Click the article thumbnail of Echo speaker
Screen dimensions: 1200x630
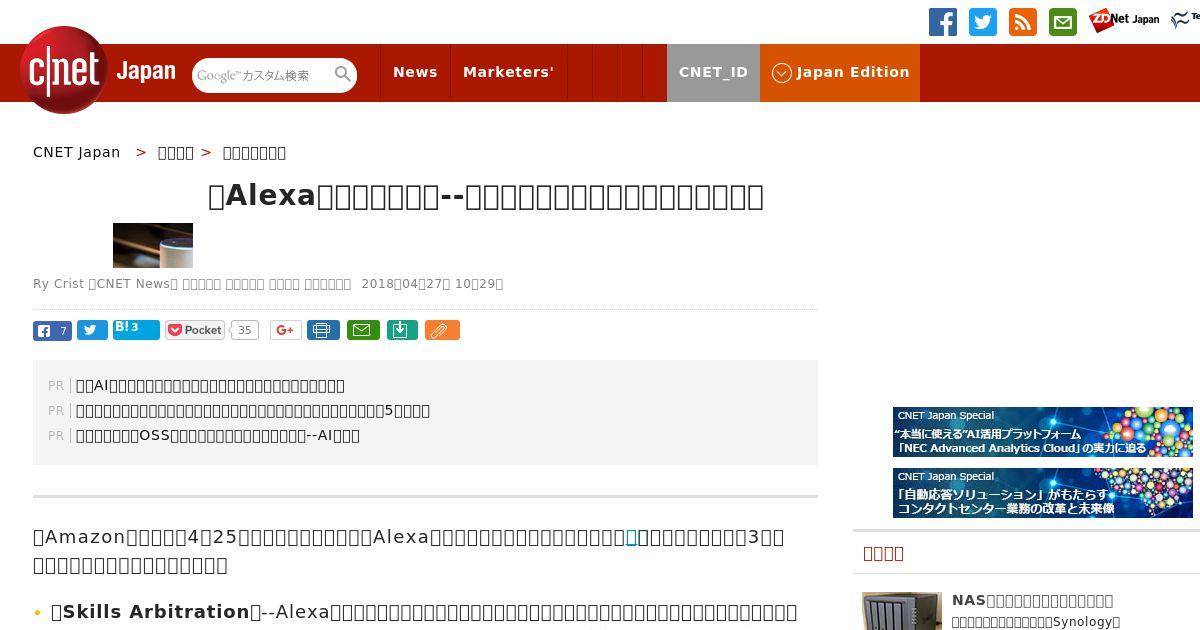coord(153,245)
